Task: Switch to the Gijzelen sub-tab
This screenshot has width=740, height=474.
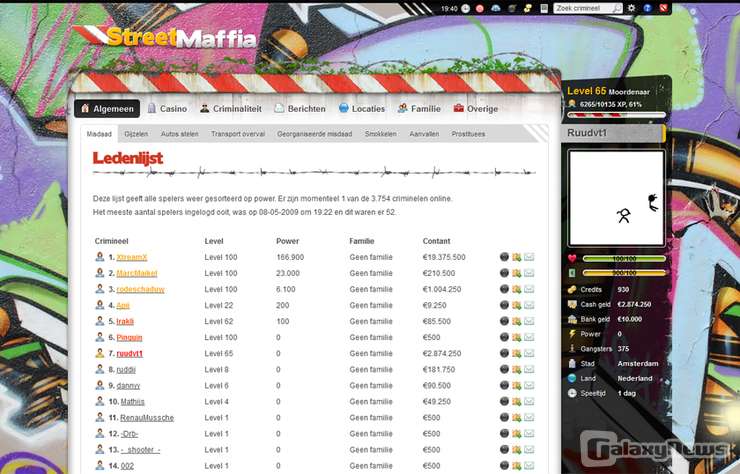Action: click(136, 134)
